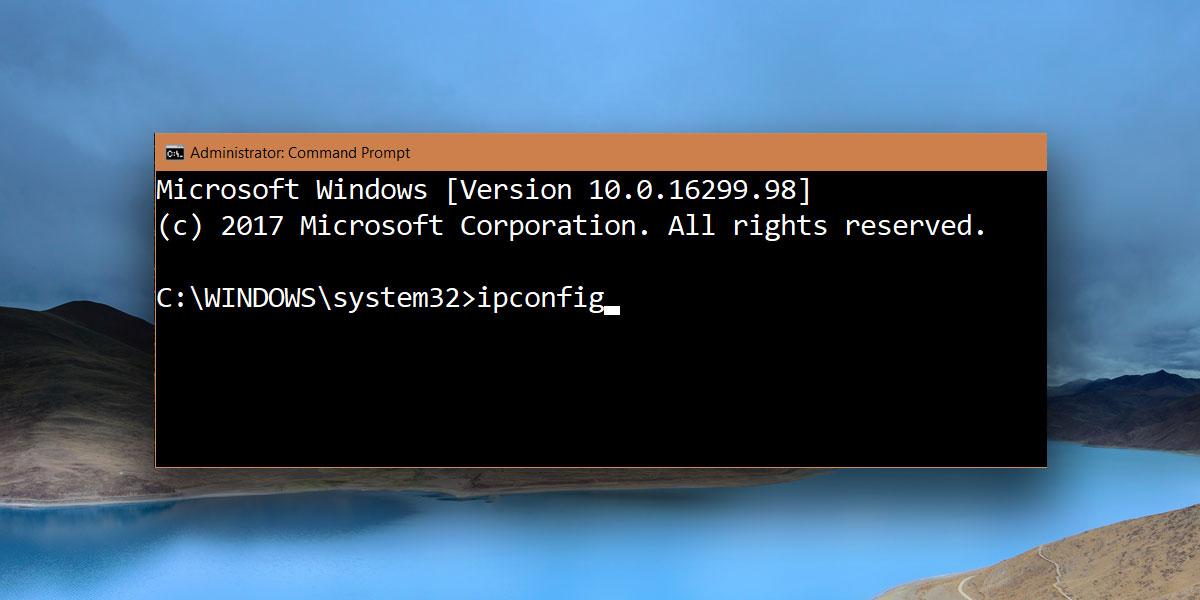
Task: Click the '(c) 2017' copyright text
Action: [220, 227]
